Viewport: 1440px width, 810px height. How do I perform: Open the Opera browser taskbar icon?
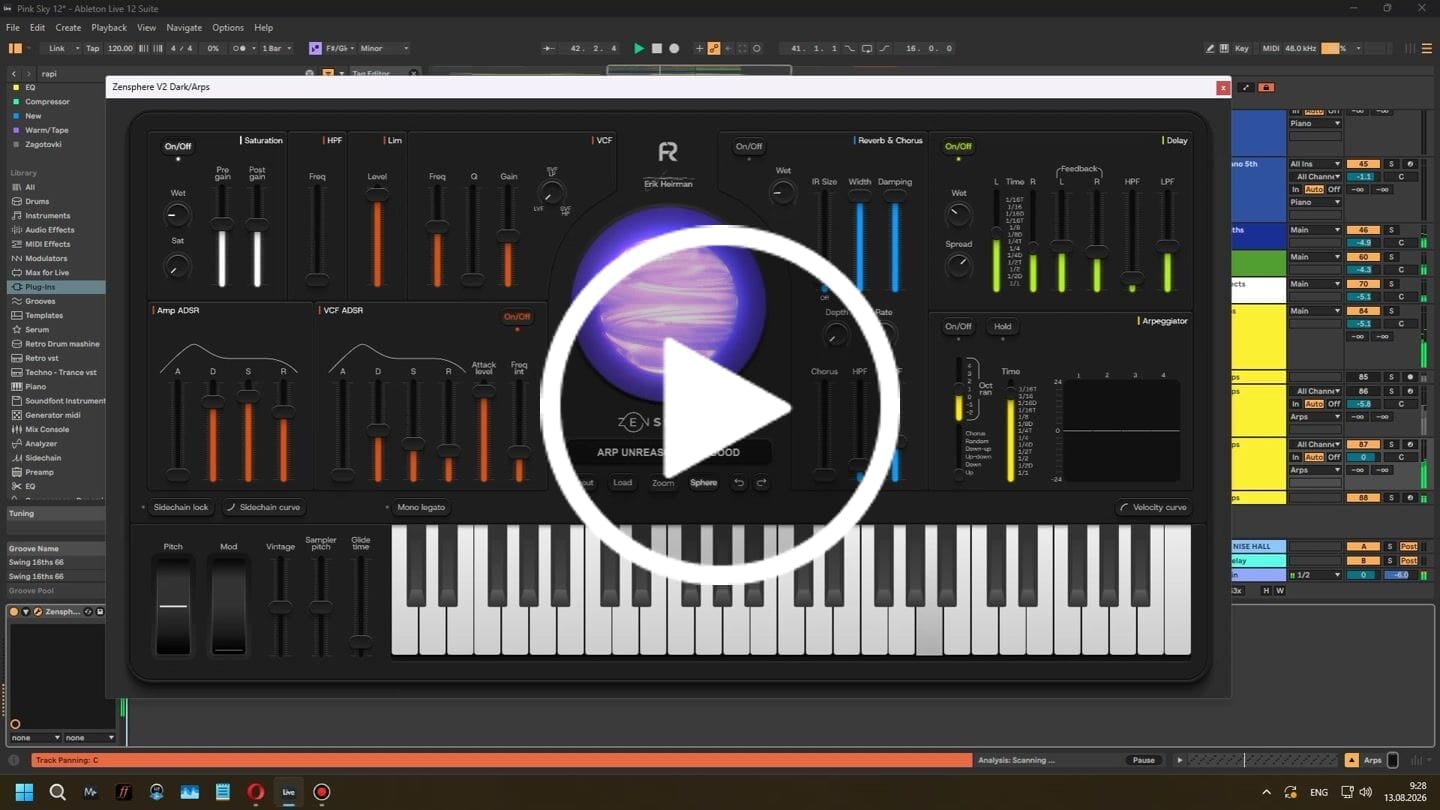[x=255, y=792]
